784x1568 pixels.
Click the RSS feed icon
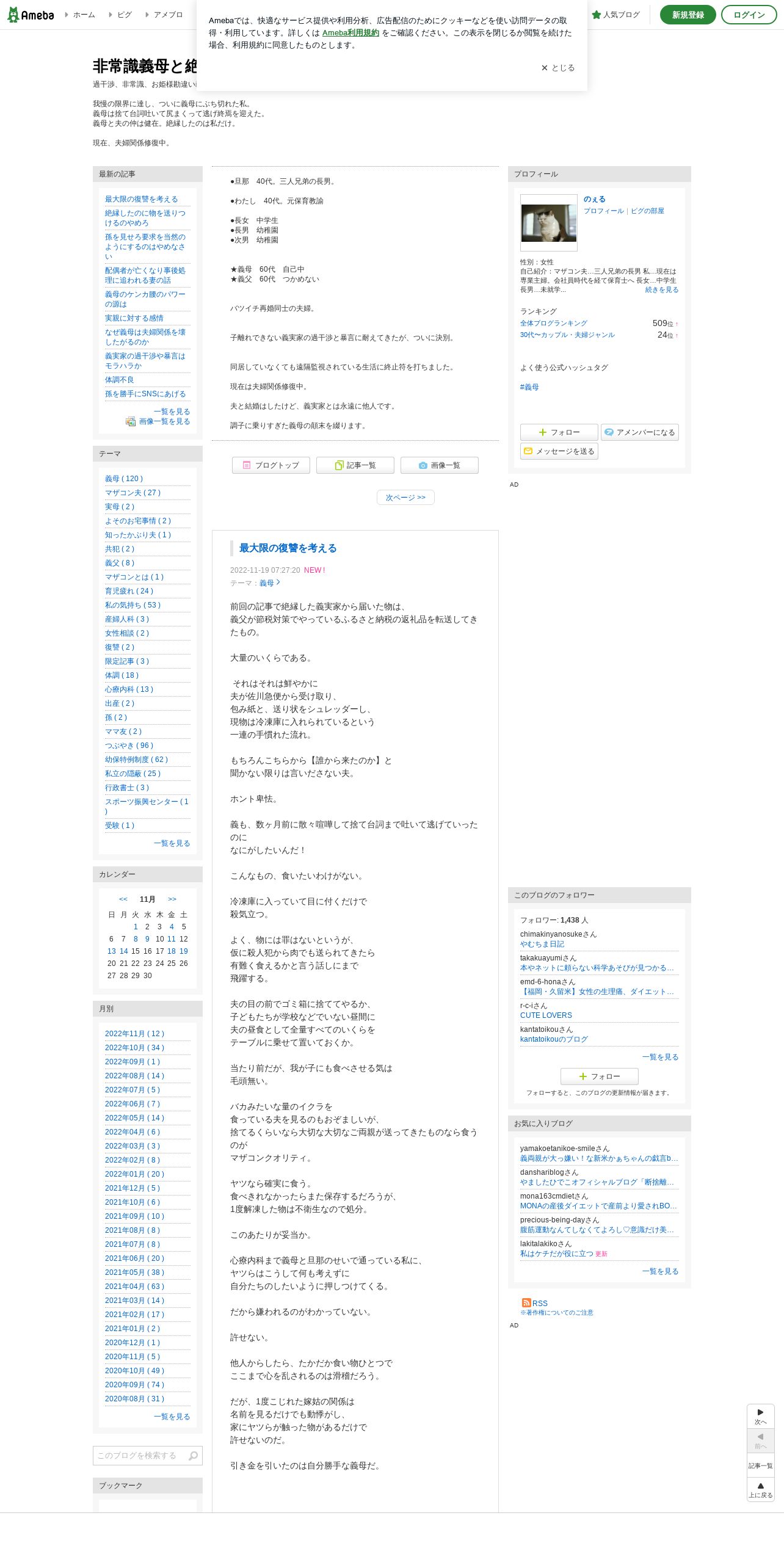(x=526, y=1302)
